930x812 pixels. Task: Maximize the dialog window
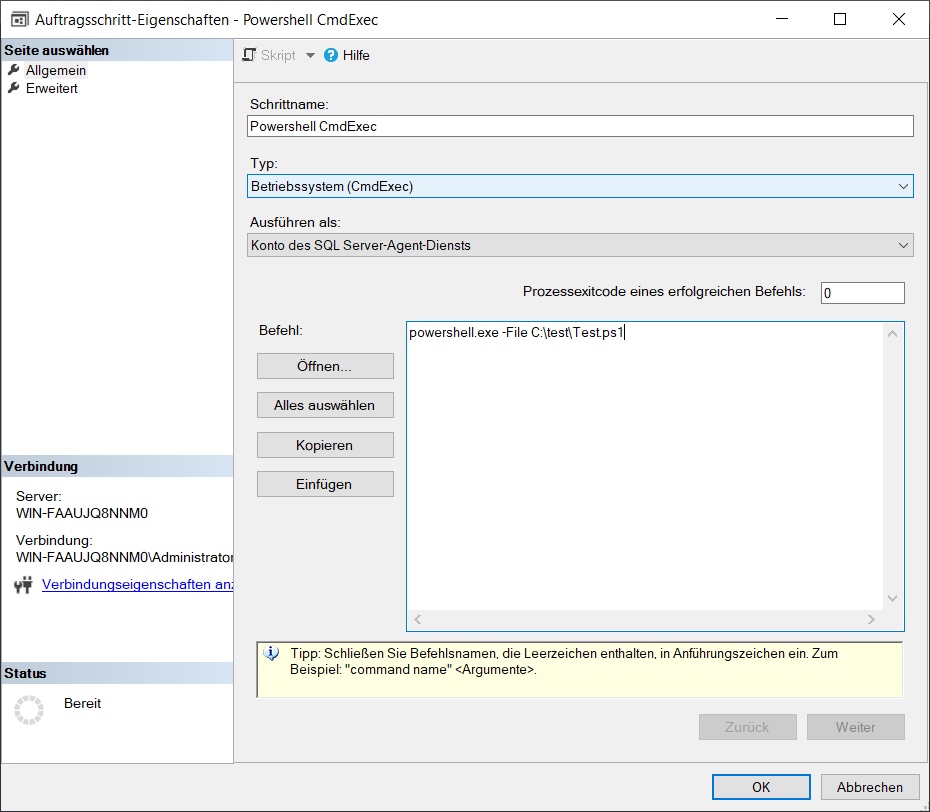click(x=840, y=19)
